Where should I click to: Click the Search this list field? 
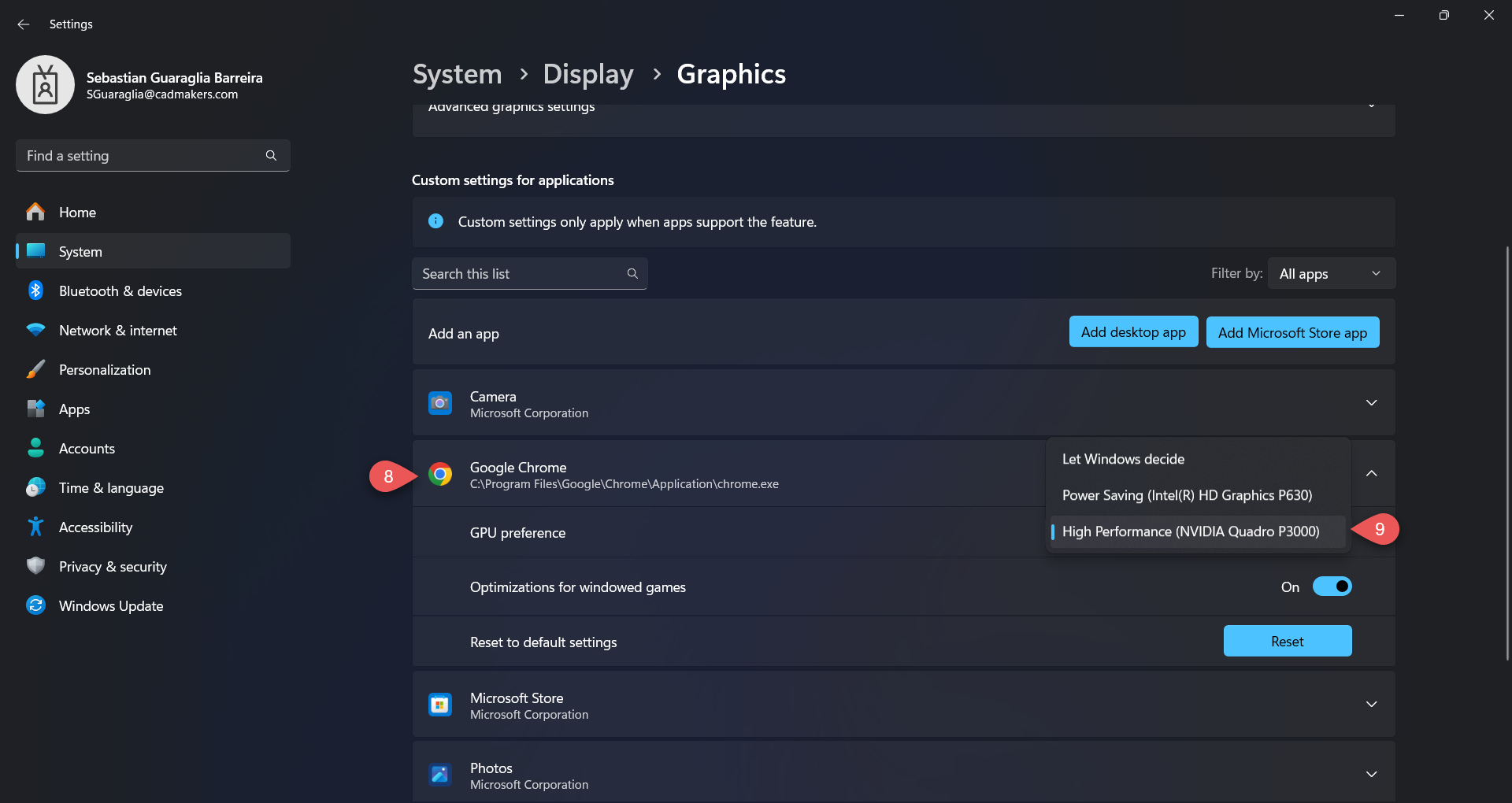tap(530, 273)
